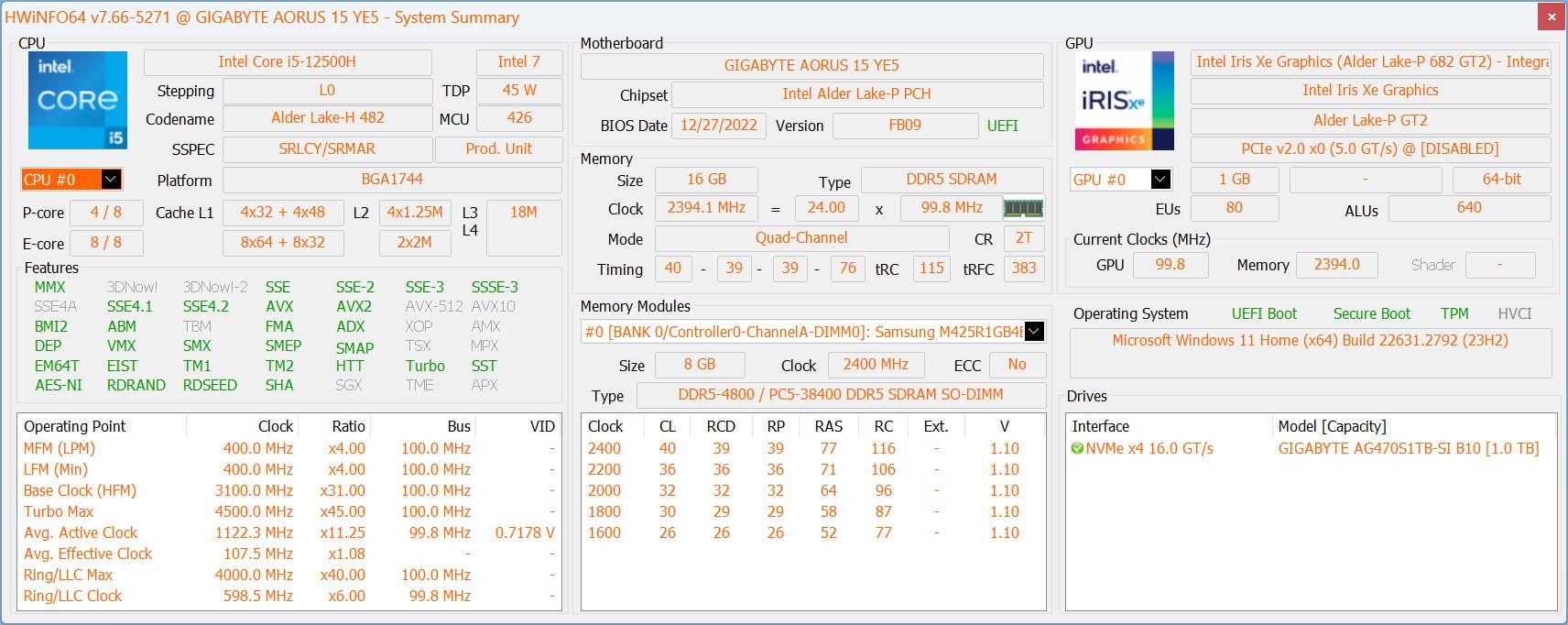The image size is (1568, 625).
Task: Click the Intel Iris Xe Graphics logo
Action: click(x=1124, y=101)
